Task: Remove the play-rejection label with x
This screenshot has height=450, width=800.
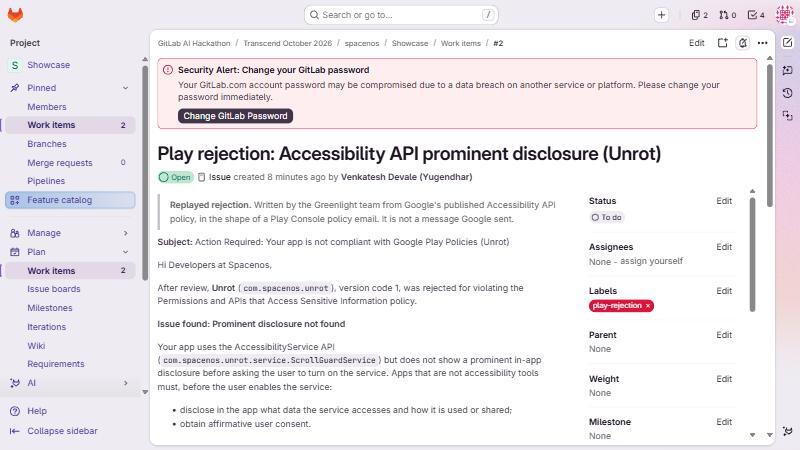Action: coord(648,306)
